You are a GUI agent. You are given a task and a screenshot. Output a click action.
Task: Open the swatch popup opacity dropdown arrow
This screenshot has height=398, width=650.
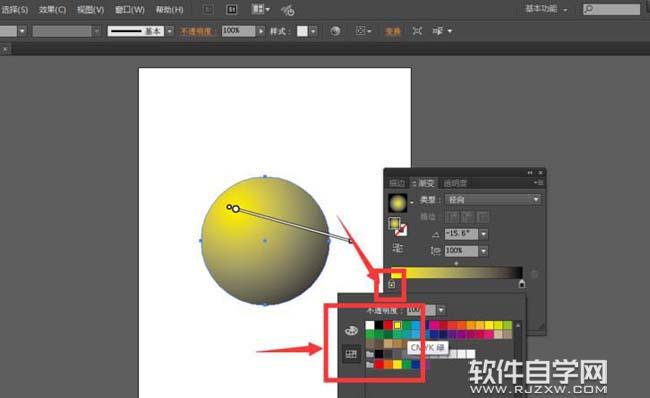pos(441,310)
